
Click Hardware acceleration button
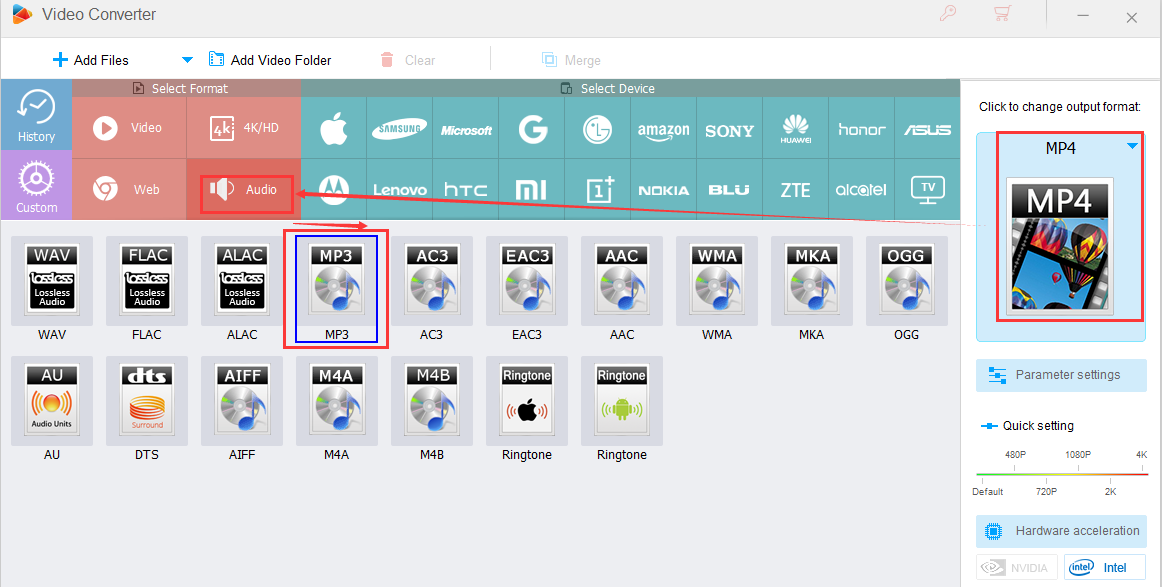1061,531
